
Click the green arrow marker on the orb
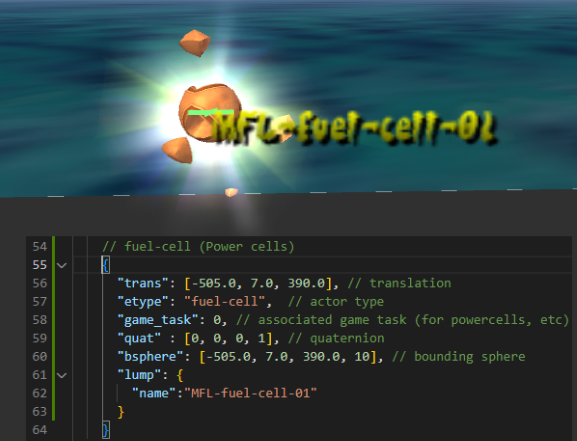click(x=211, y=112)
